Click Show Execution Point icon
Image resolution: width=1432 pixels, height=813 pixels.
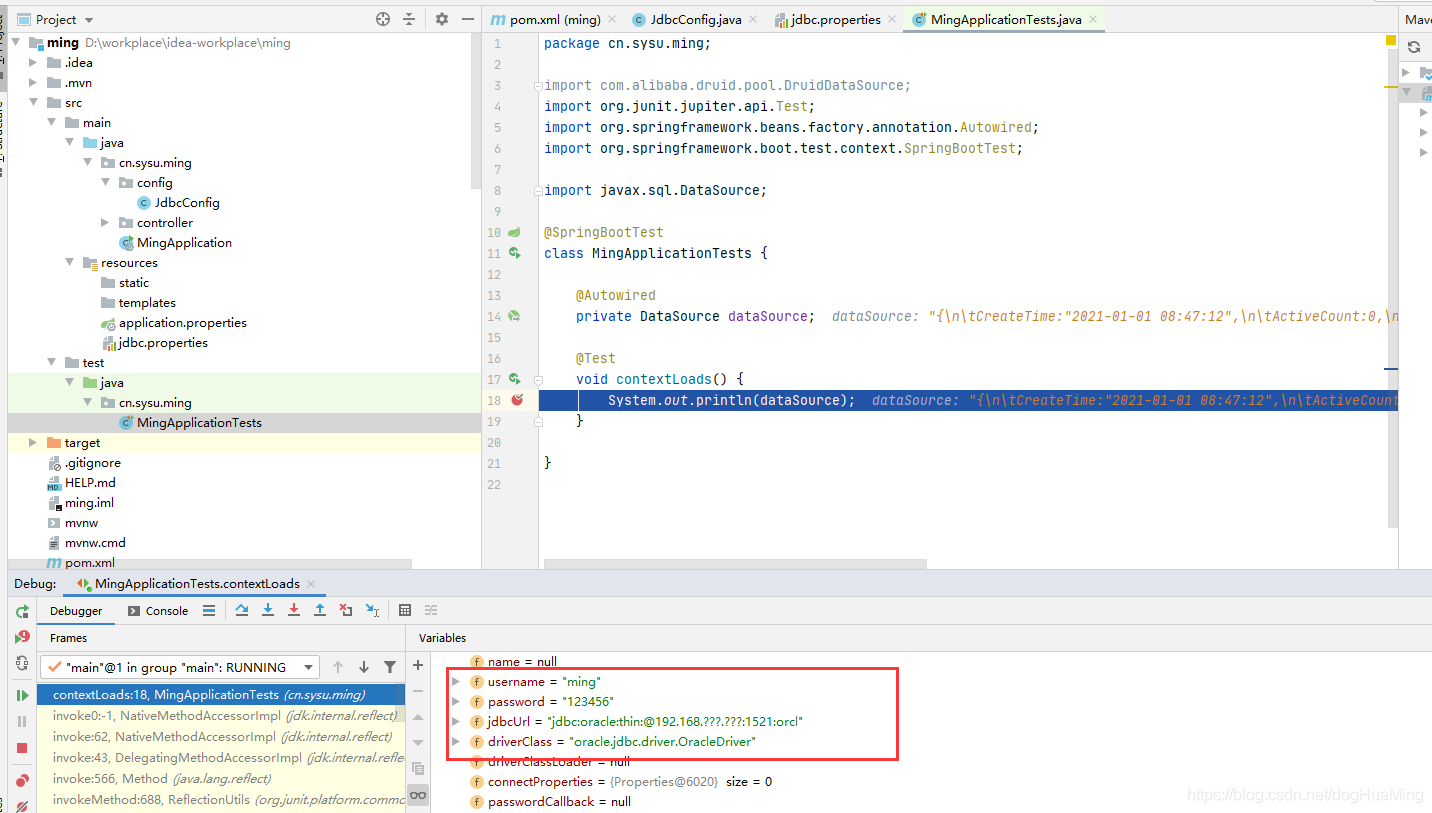pyautogui.click(x=208, y=610)
